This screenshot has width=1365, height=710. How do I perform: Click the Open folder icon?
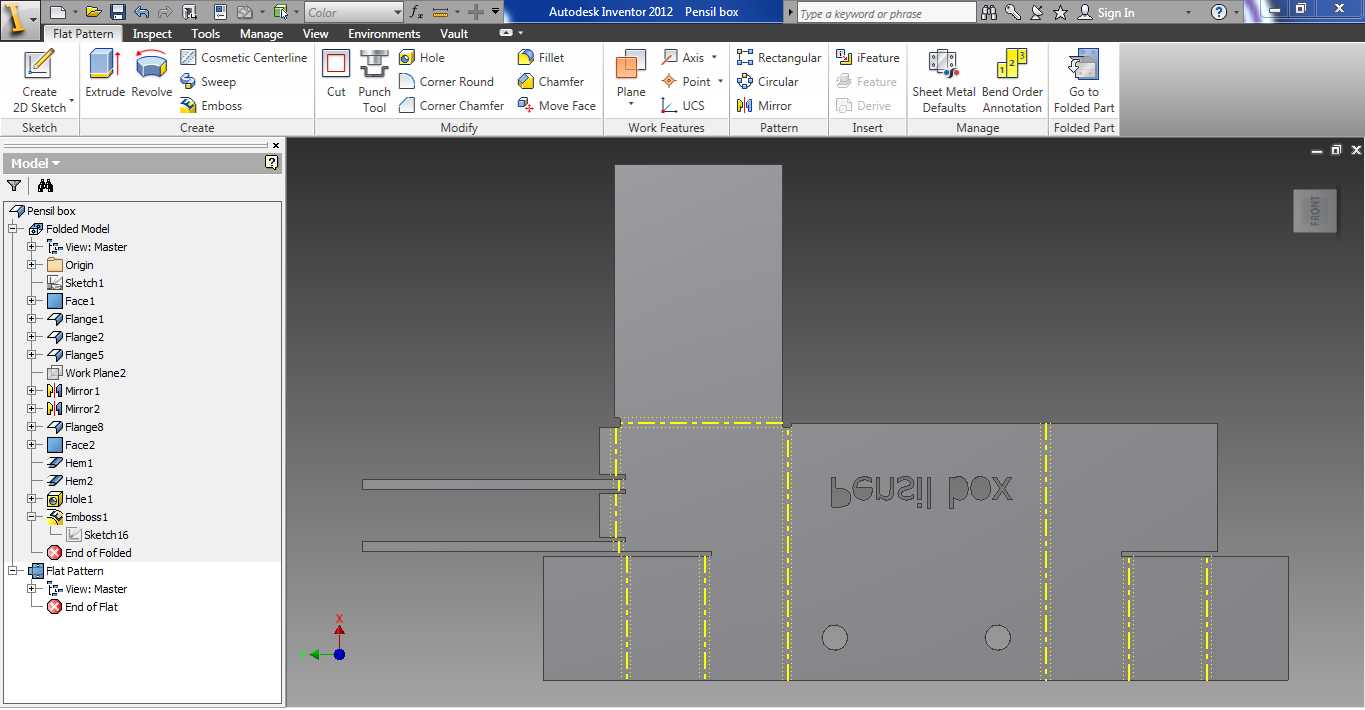tap(93, 12)
